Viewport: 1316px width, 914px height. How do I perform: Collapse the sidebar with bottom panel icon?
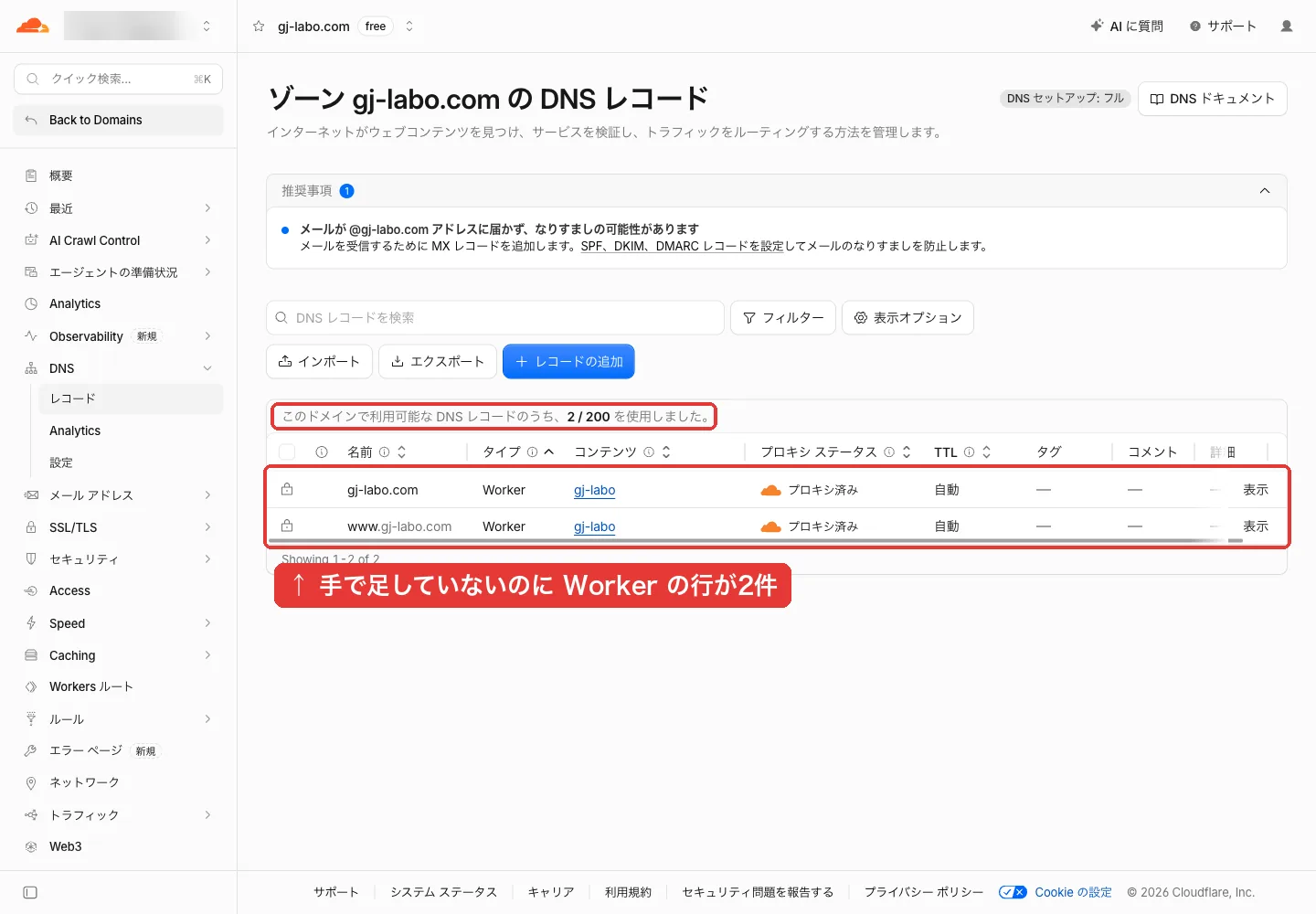30,892
